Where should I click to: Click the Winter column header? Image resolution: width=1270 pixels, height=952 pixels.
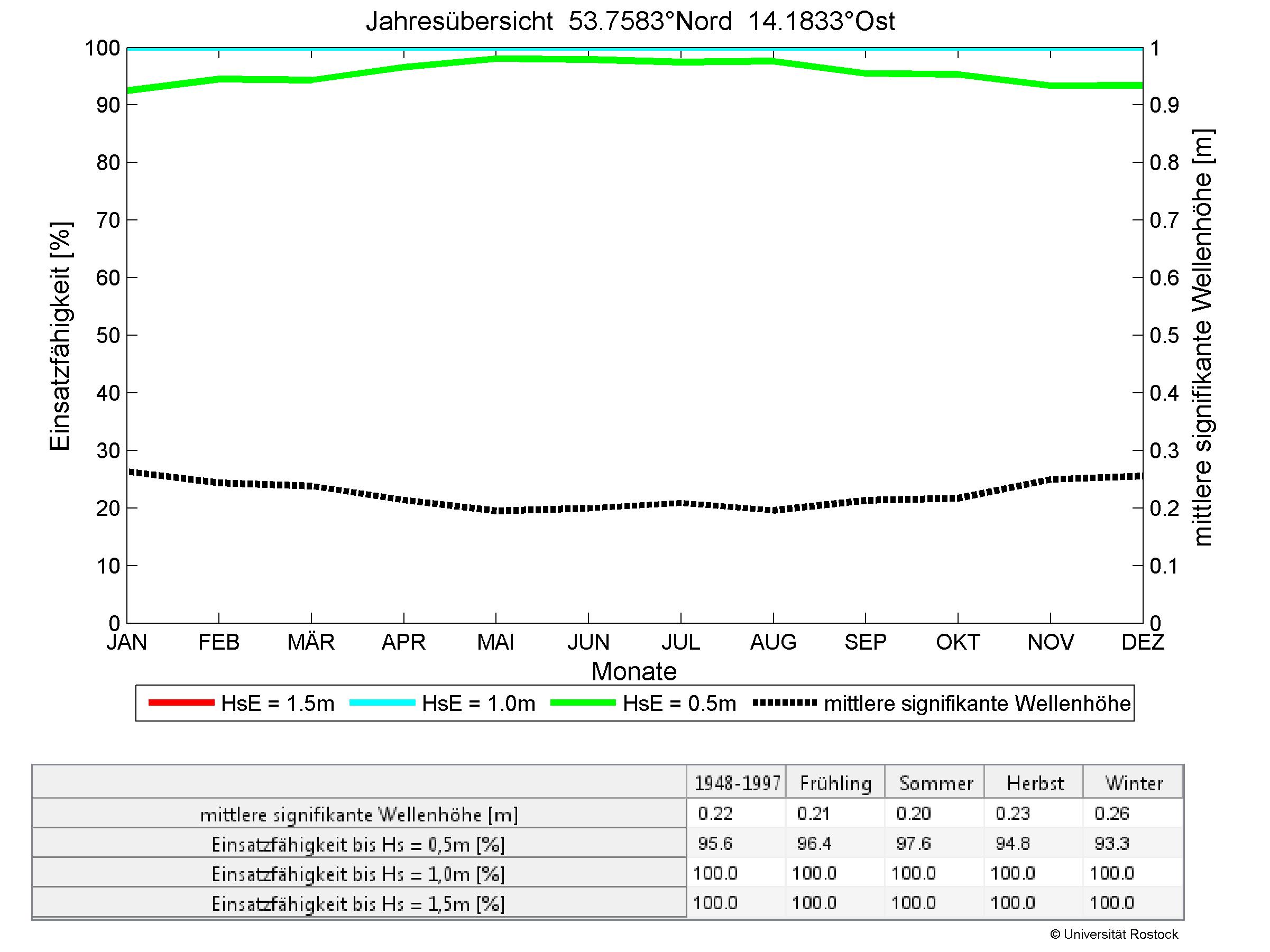pos(1134,783)
